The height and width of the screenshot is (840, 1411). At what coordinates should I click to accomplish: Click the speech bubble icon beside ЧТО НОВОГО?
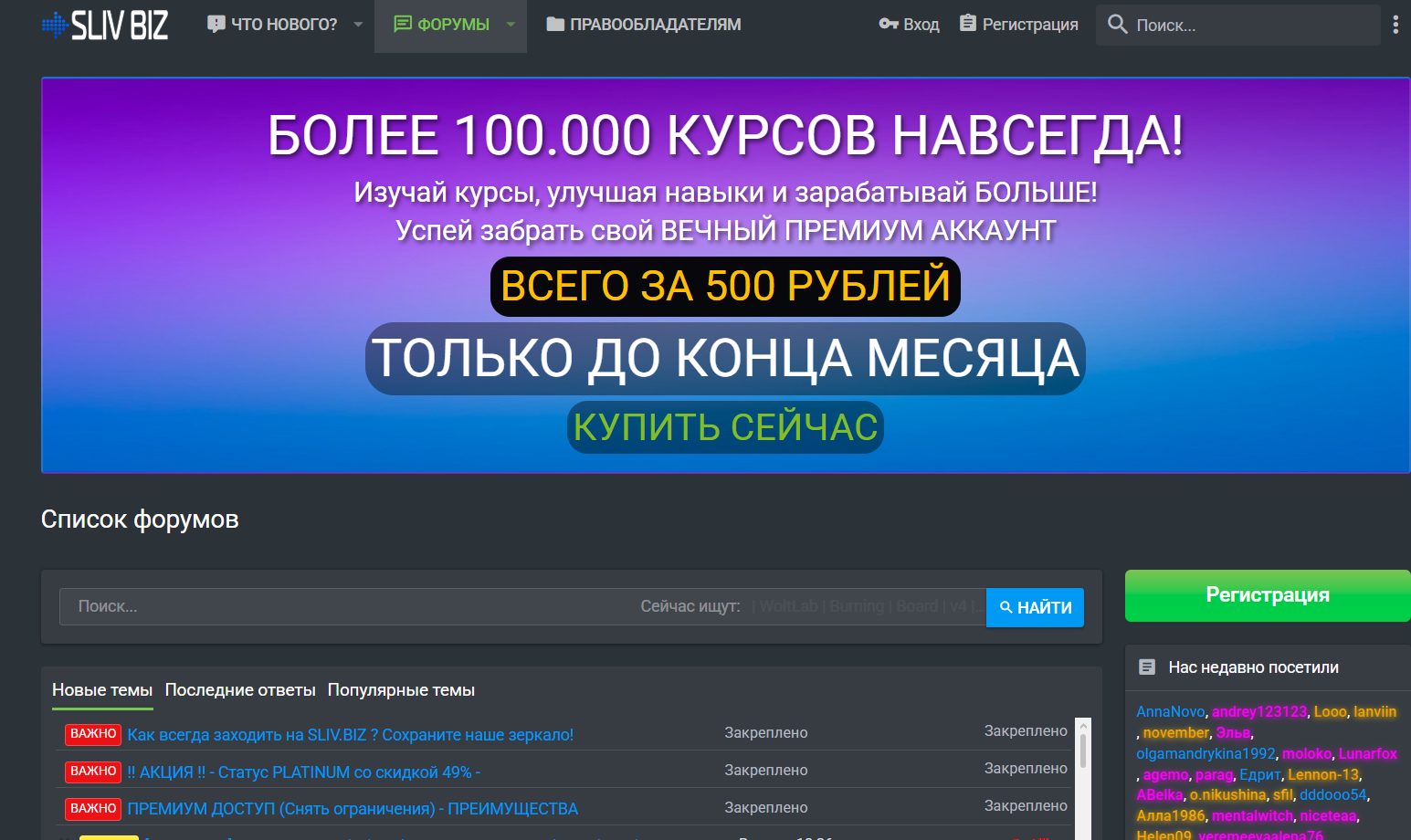pyautogui.click(x=216, y=25)
